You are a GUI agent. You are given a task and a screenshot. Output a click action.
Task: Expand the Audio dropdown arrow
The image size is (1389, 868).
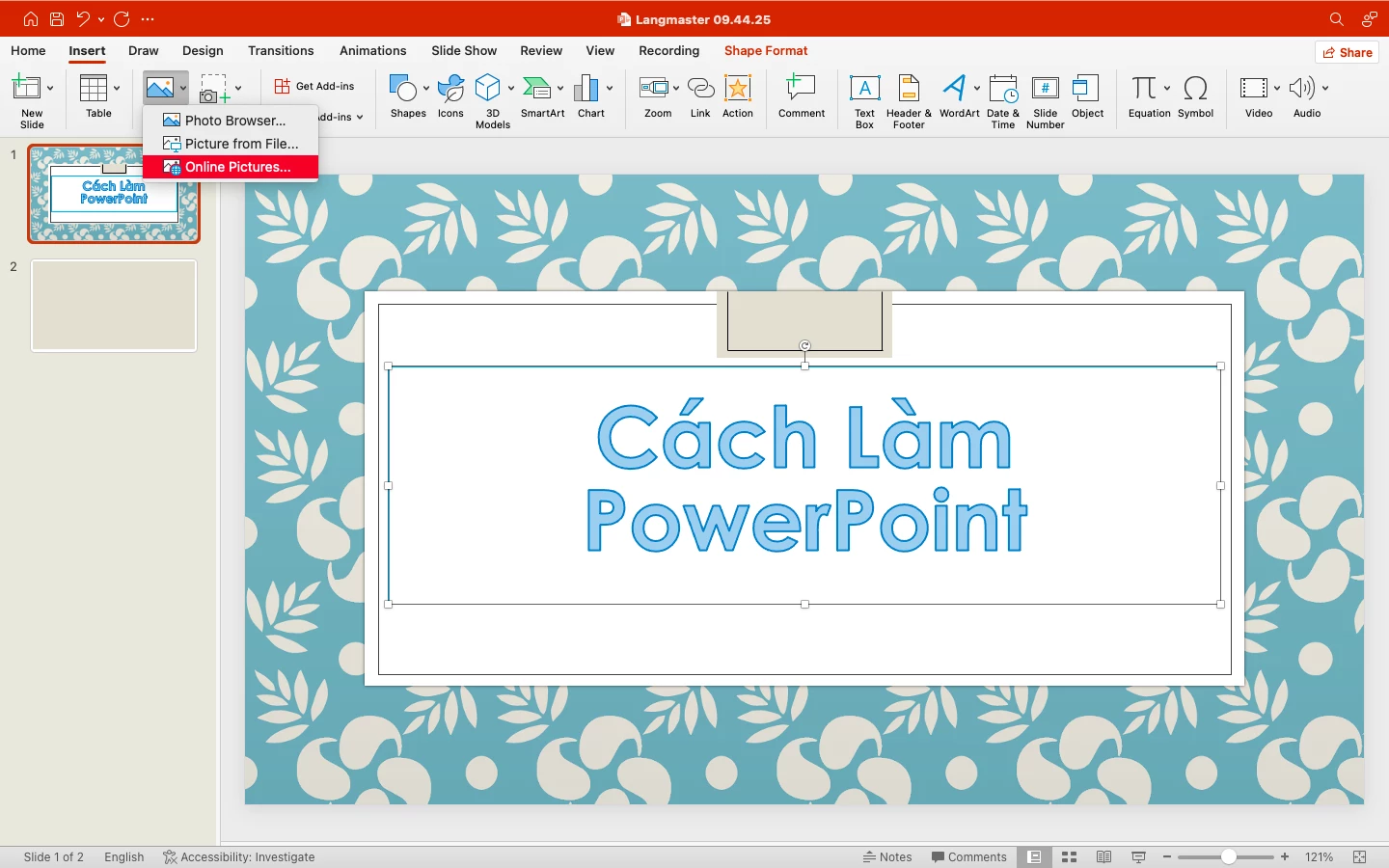pyautogui.click(x=1325, y=88)
